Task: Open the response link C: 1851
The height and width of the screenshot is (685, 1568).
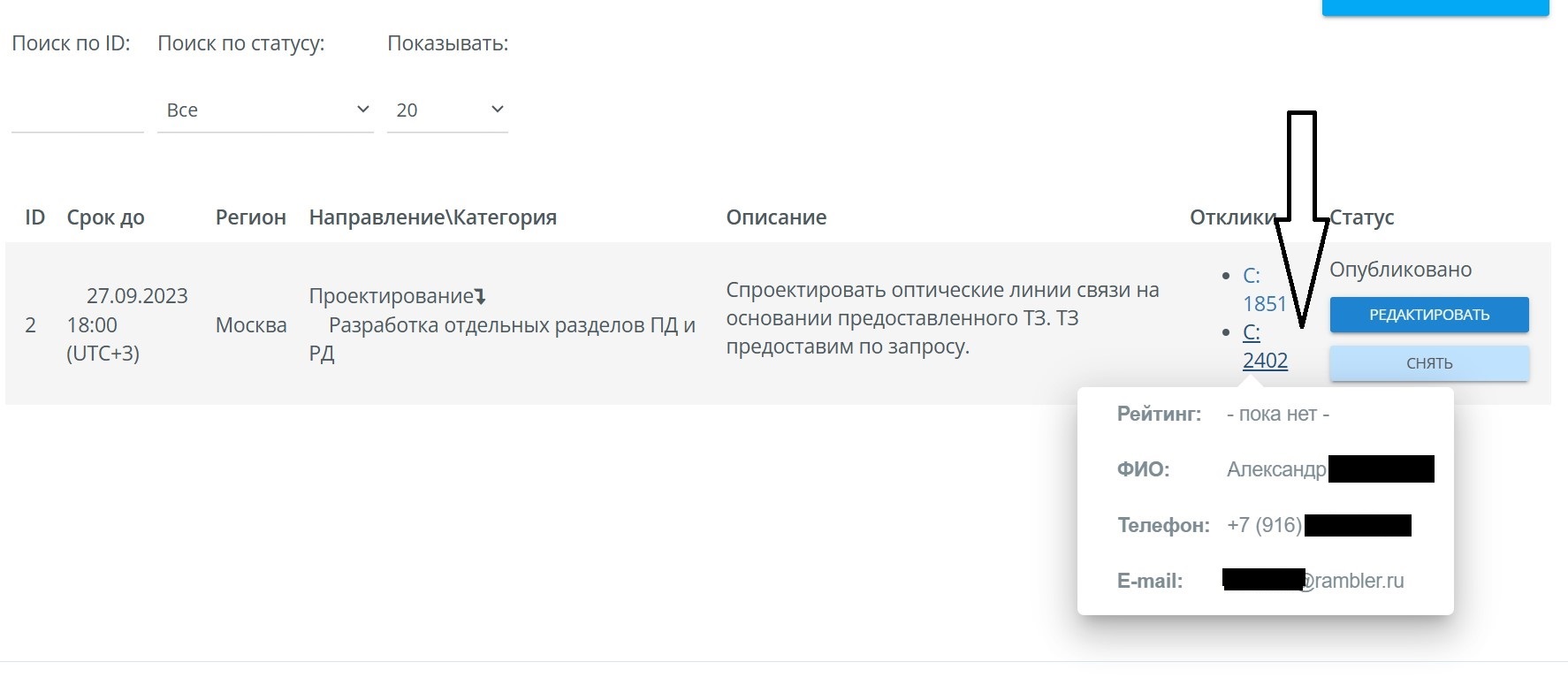Action: 1263,290
